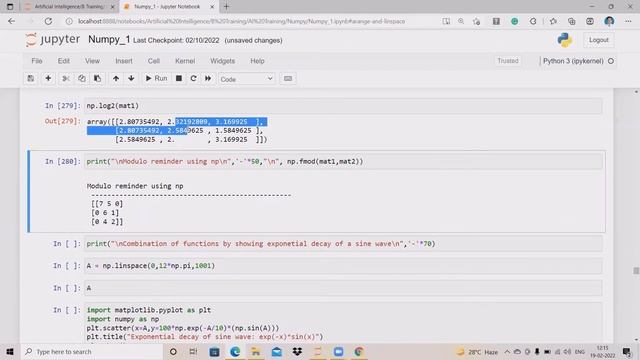Image resolution: width=640 pixels, height=360 pixels.
Task: Click the Run button
Action: pos(156,78)
